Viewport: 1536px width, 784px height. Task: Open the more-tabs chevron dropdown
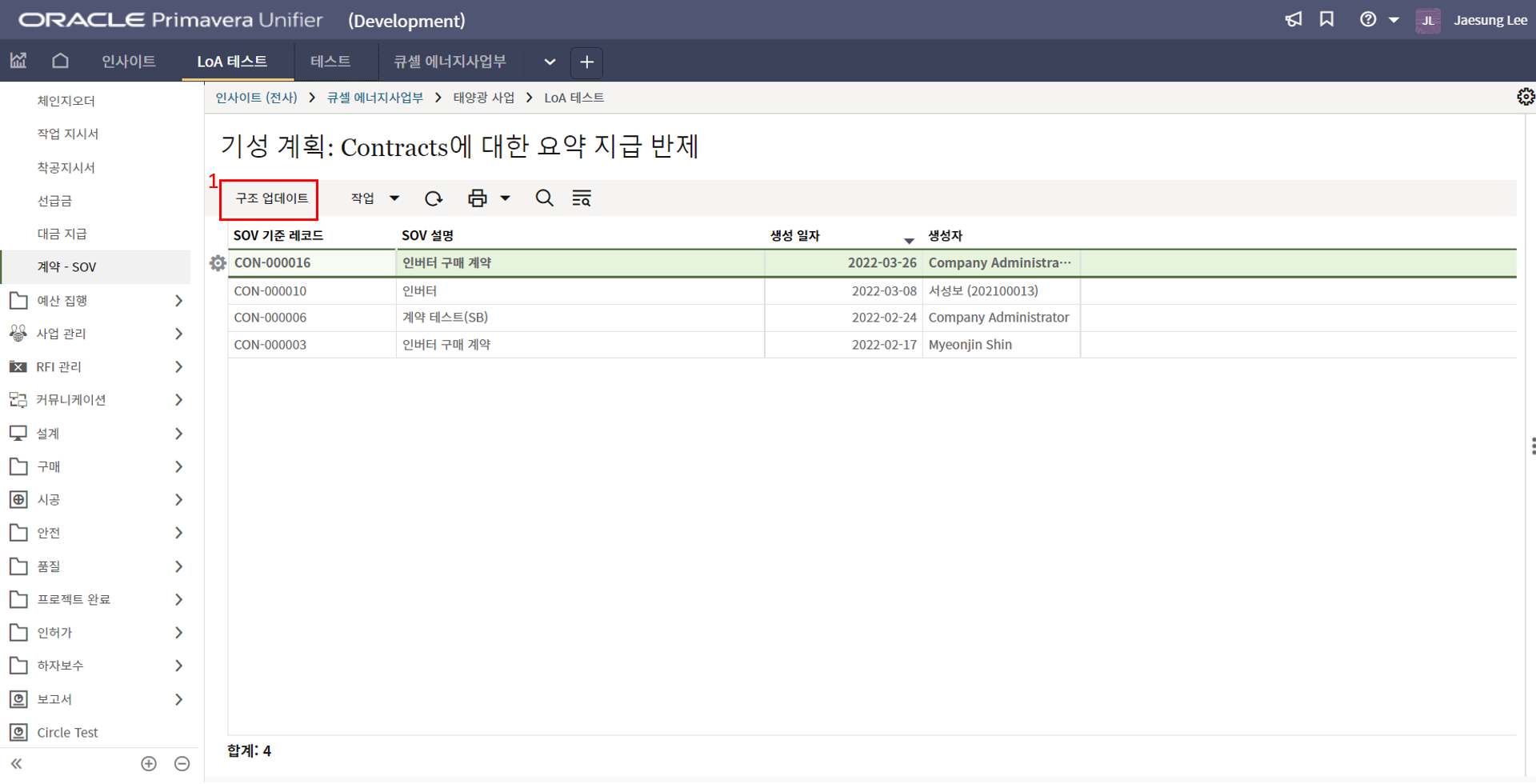click(x=550, y=62)
